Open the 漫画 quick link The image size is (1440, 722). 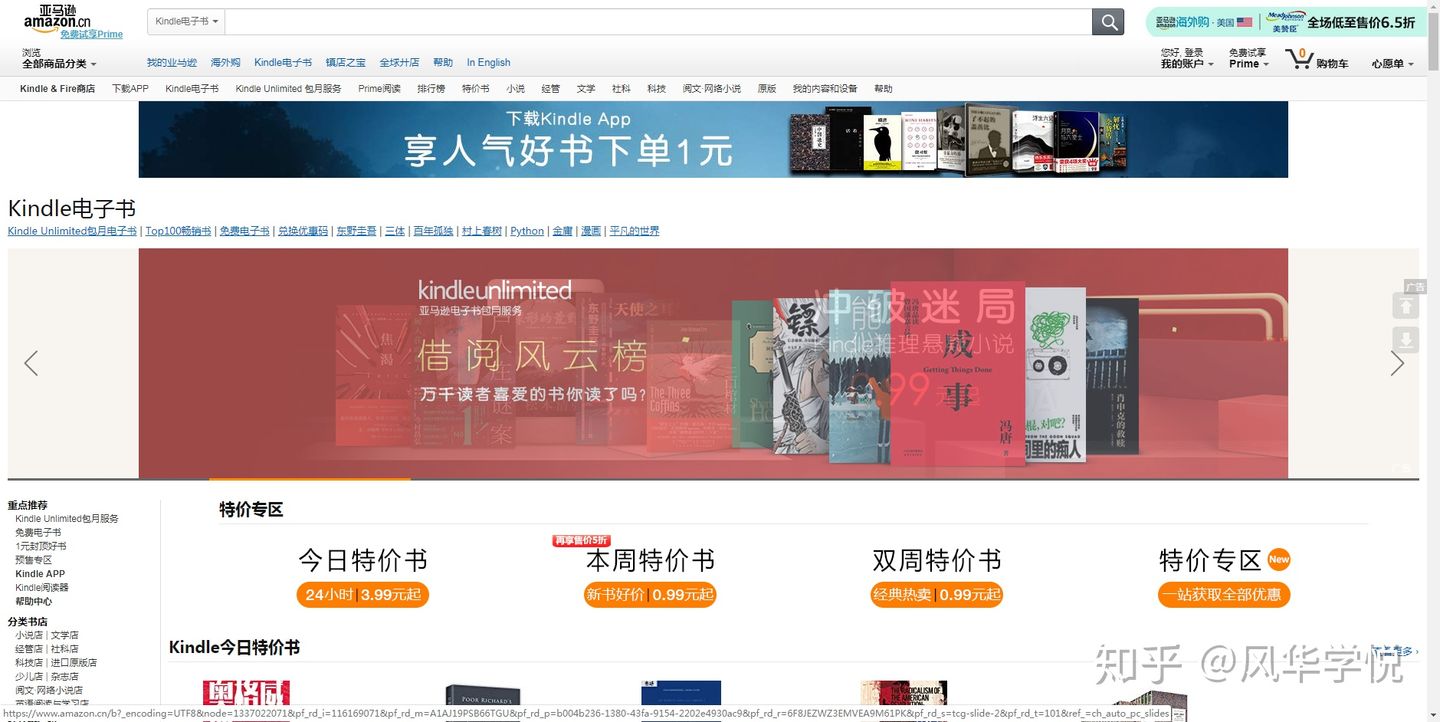591,231
